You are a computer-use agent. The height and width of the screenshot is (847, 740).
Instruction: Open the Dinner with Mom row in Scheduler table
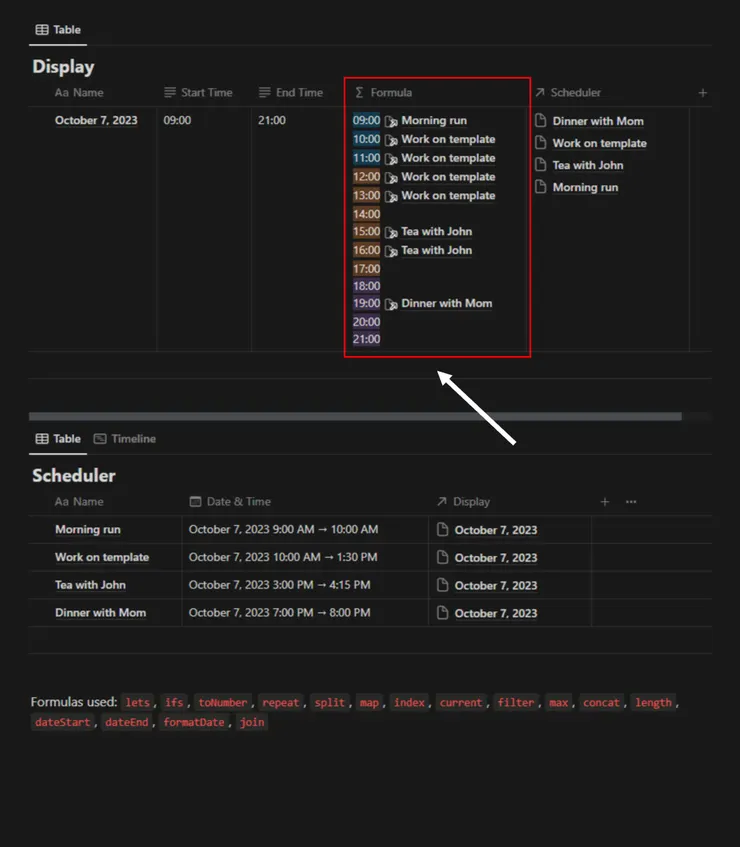tap(100, 613)
